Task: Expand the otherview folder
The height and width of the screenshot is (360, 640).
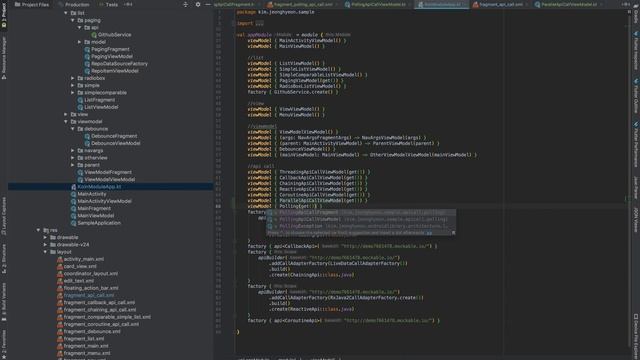Action: [x=73, y=158]
